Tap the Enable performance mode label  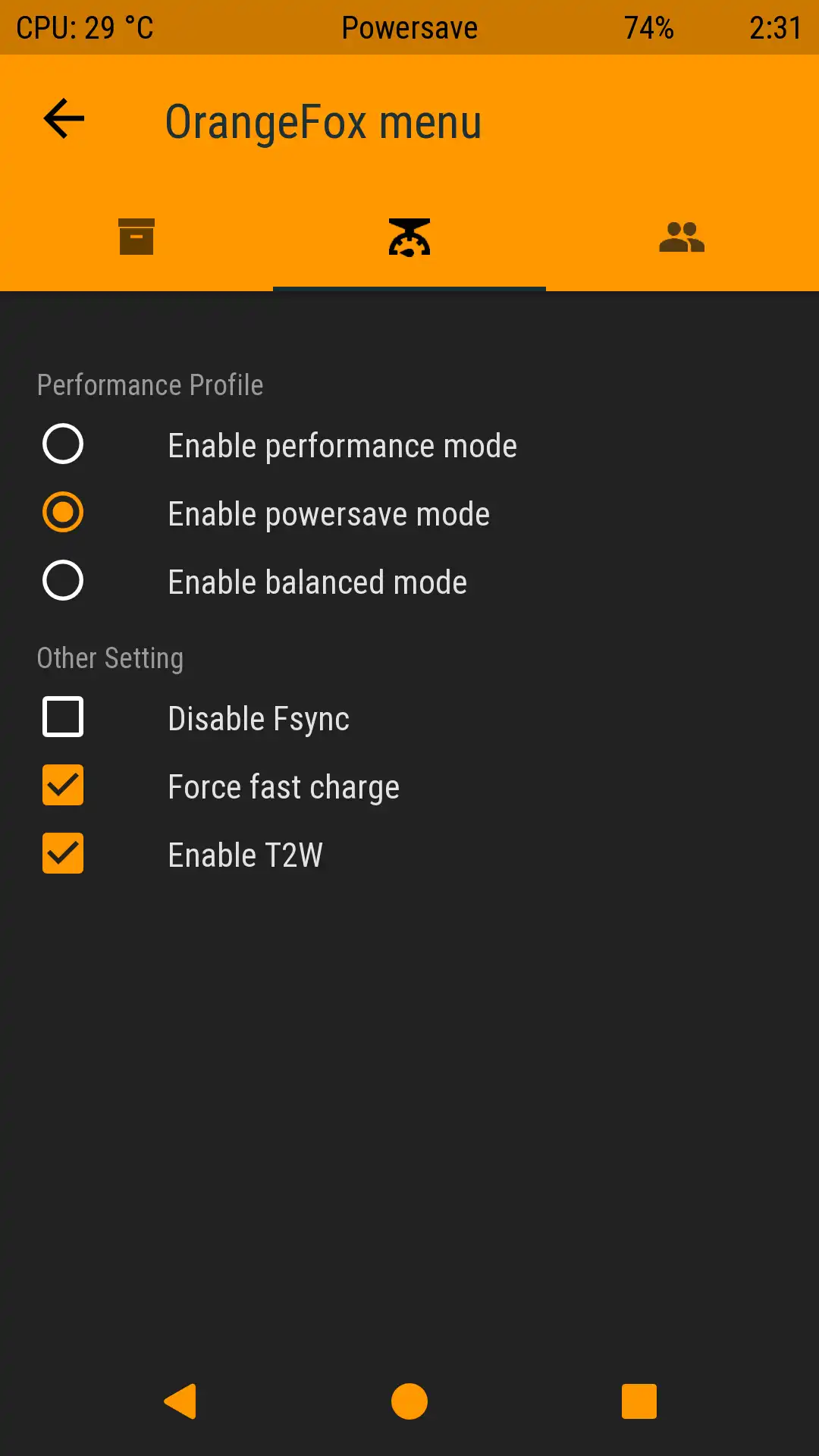pos(342,446)
